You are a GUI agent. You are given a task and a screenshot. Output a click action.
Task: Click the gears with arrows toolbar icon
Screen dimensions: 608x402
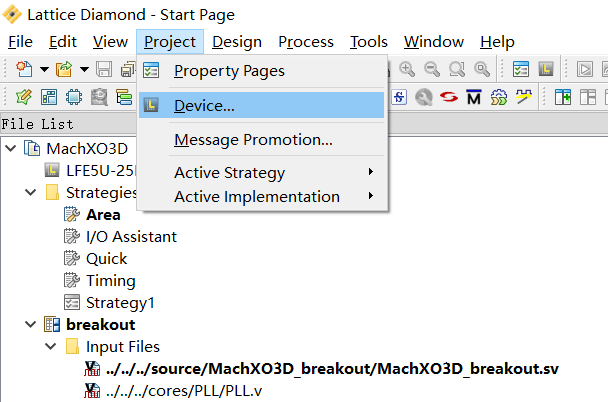click(x=499, y=97)
